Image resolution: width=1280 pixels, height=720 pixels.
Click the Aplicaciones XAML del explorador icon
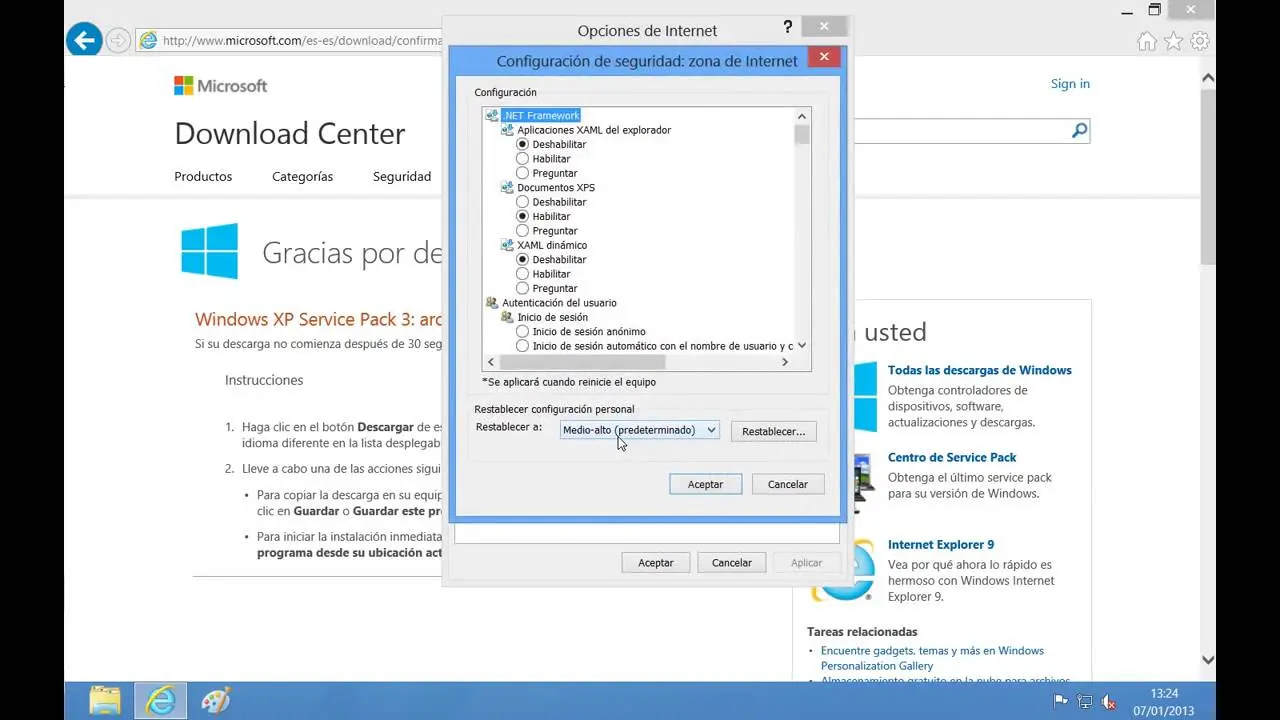pyautogui.click(x=508, y=130)
